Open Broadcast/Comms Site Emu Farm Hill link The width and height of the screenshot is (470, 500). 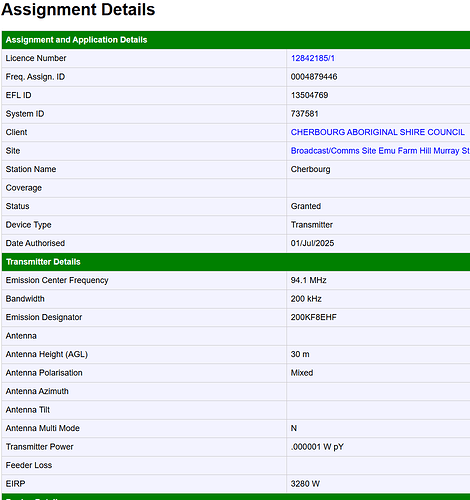tap(380, 151)
